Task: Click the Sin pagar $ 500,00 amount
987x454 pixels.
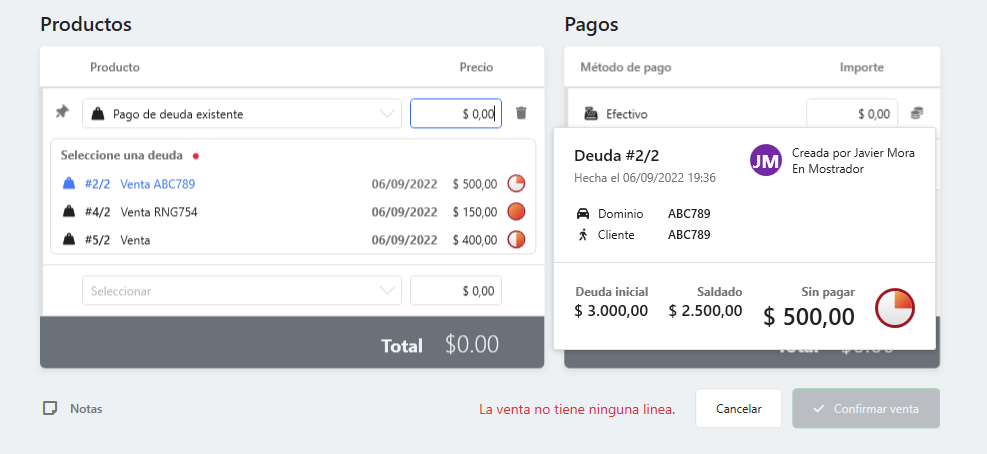Action: 809,317
